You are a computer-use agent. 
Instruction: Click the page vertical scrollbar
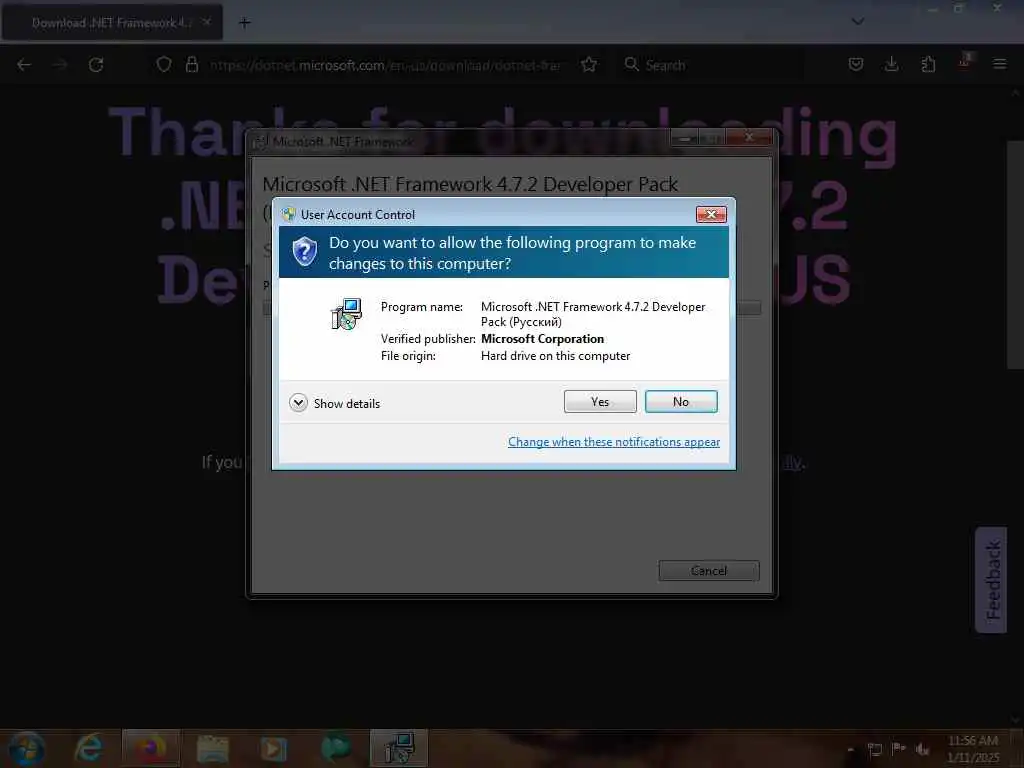(1015, 255)
